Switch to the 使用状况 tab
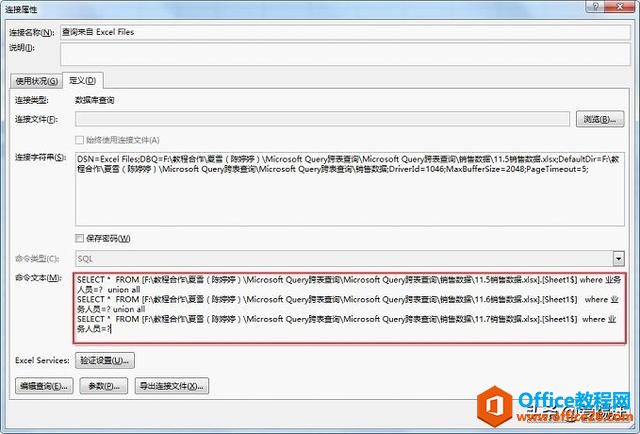The width and height of the screenshot is (640, 434). (36, 80)
